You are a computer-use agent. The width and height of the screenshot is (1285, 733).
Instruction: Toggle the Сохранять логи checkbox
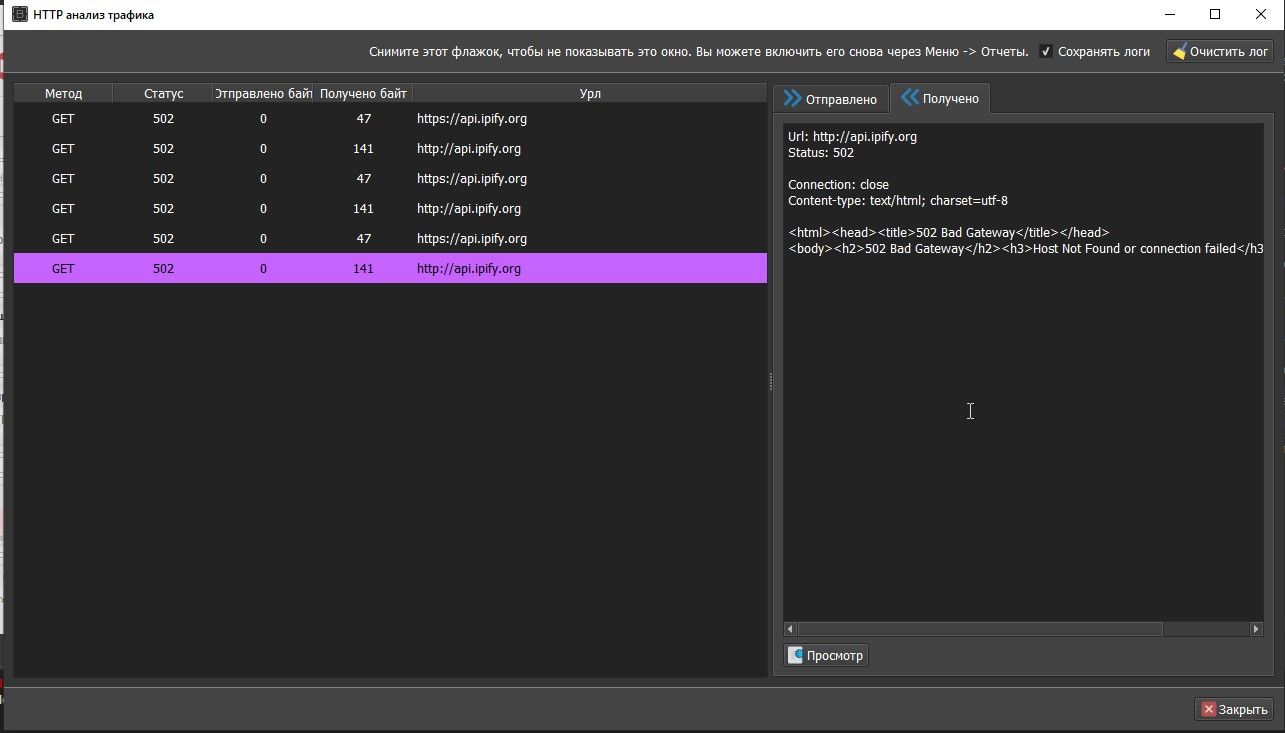pos(1046,52)
